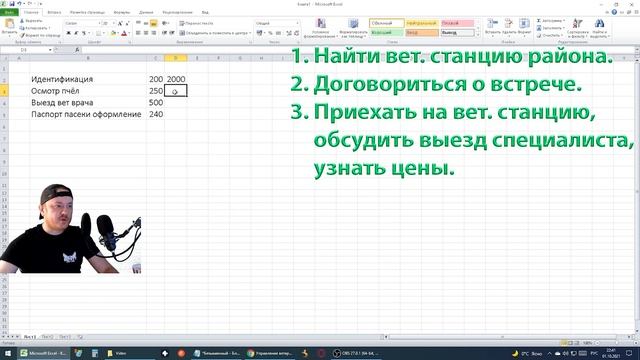The image size is (640, 360).
Task: Click the Name Box showing D3
Action: click(24, 50)
